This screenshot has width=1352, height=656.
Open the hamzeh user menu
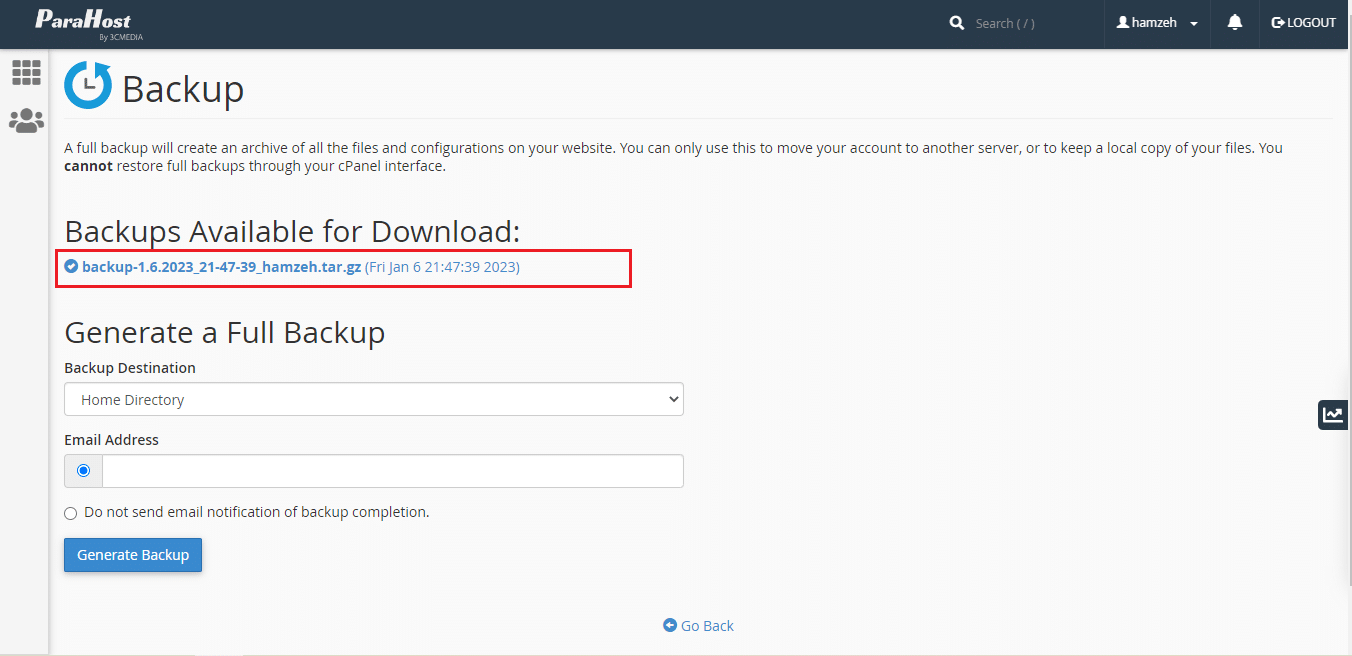(x=1153, y=23)
